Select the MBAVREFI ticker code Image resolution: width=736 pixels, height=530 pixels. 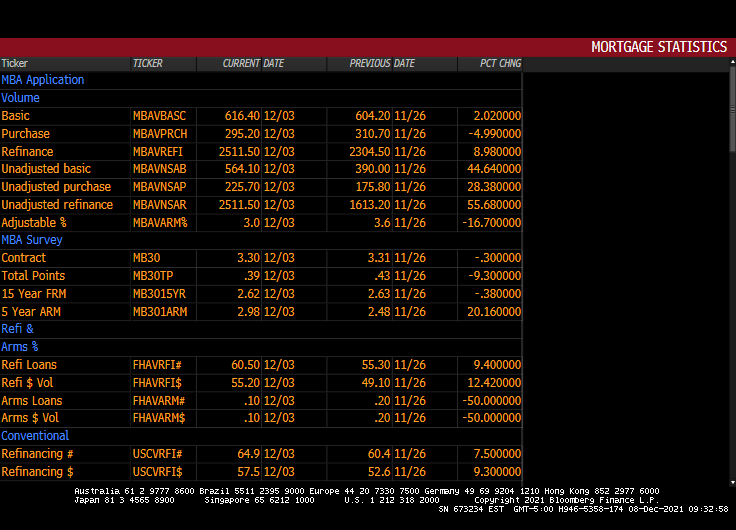pos(159,152)
